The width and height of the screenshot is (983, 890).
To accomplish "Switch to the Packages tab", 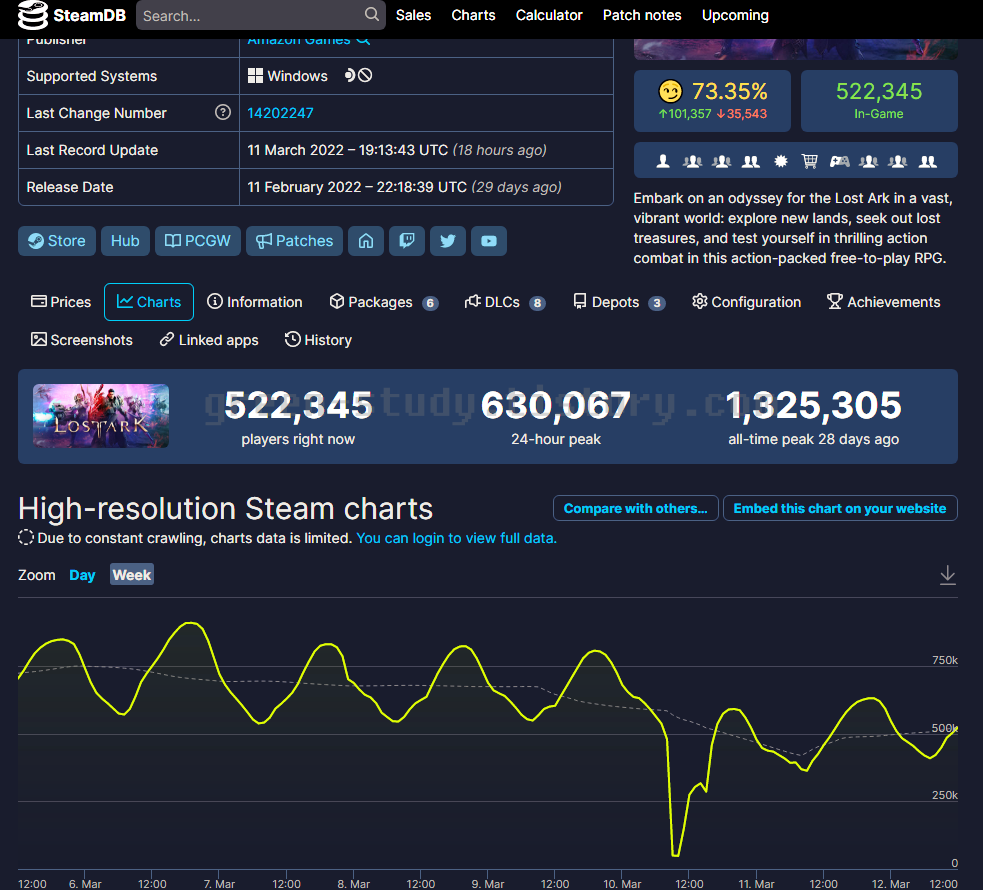I will (384, 302).
